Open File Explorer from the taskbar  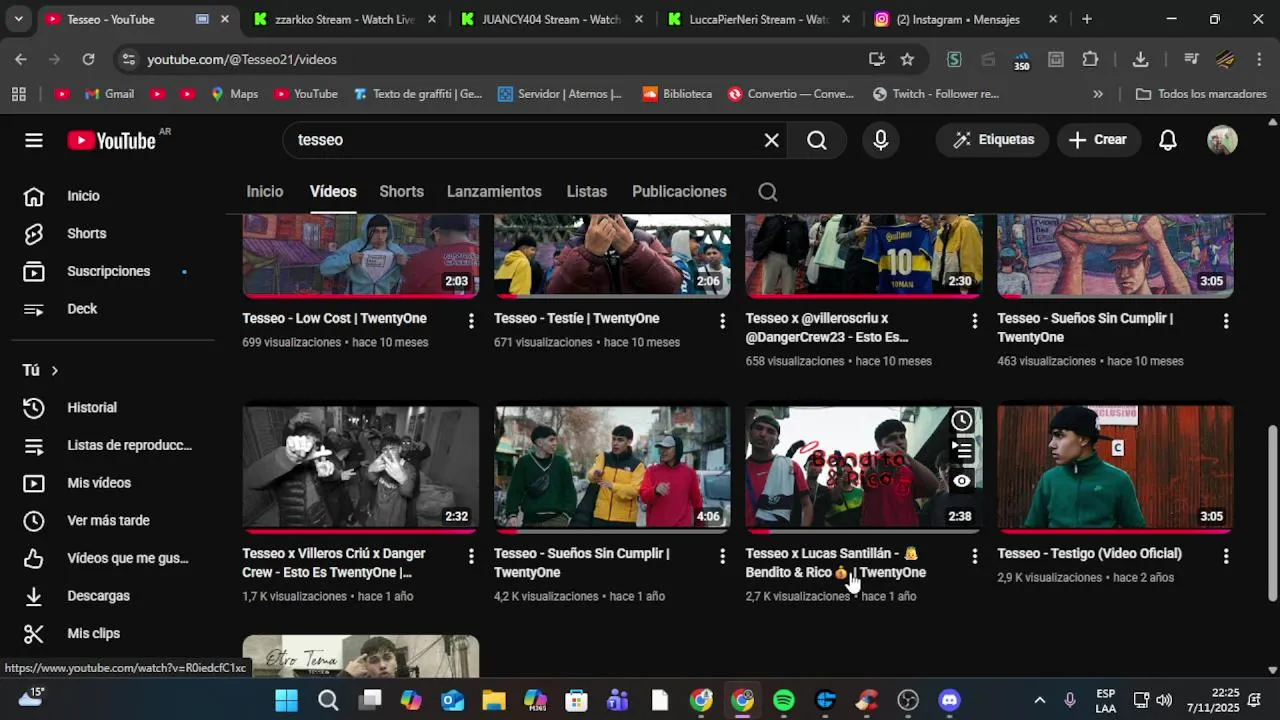494,700
